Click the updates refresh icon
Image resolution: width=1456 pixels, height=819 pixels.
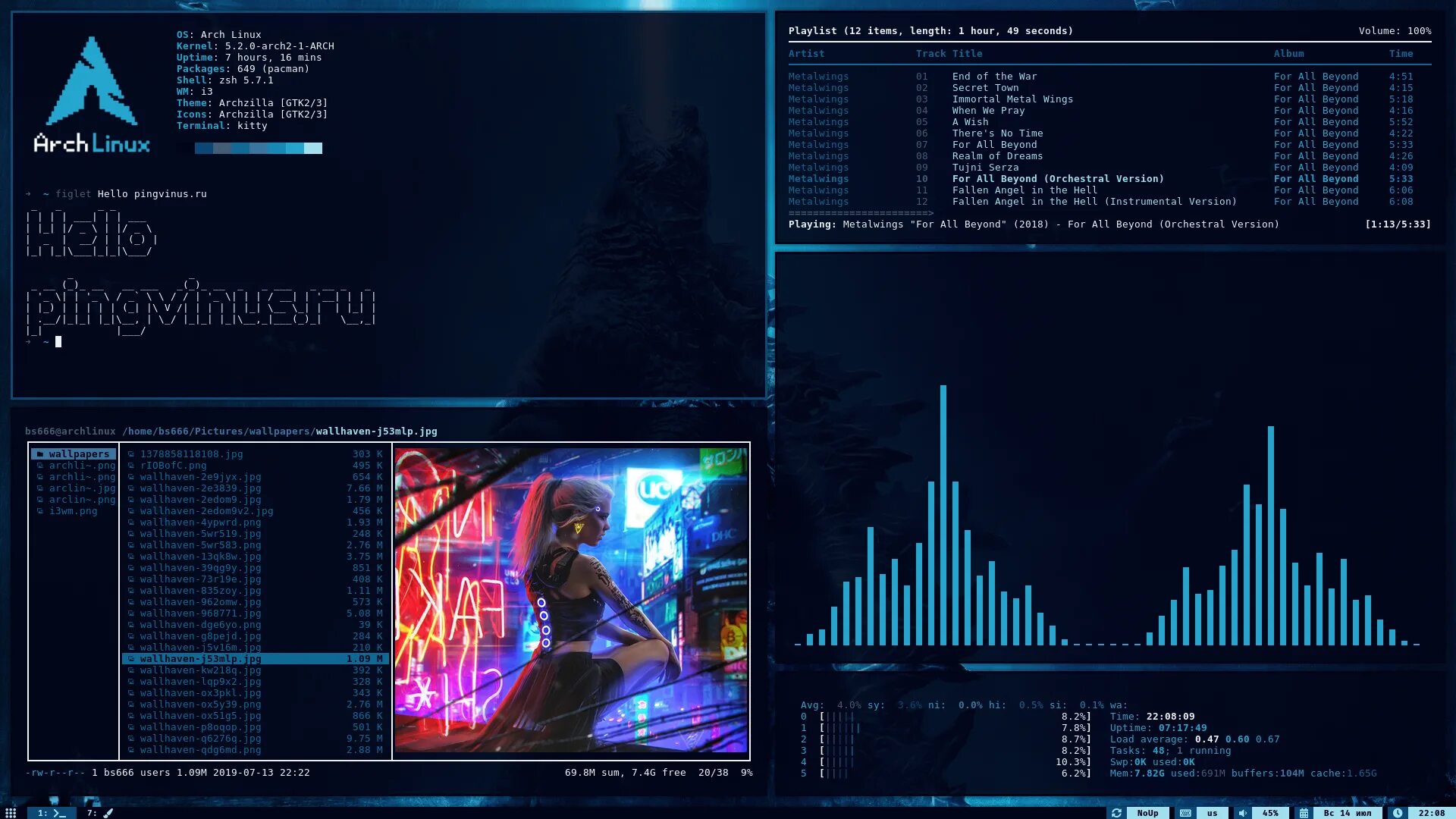(x=1116, y=812)
